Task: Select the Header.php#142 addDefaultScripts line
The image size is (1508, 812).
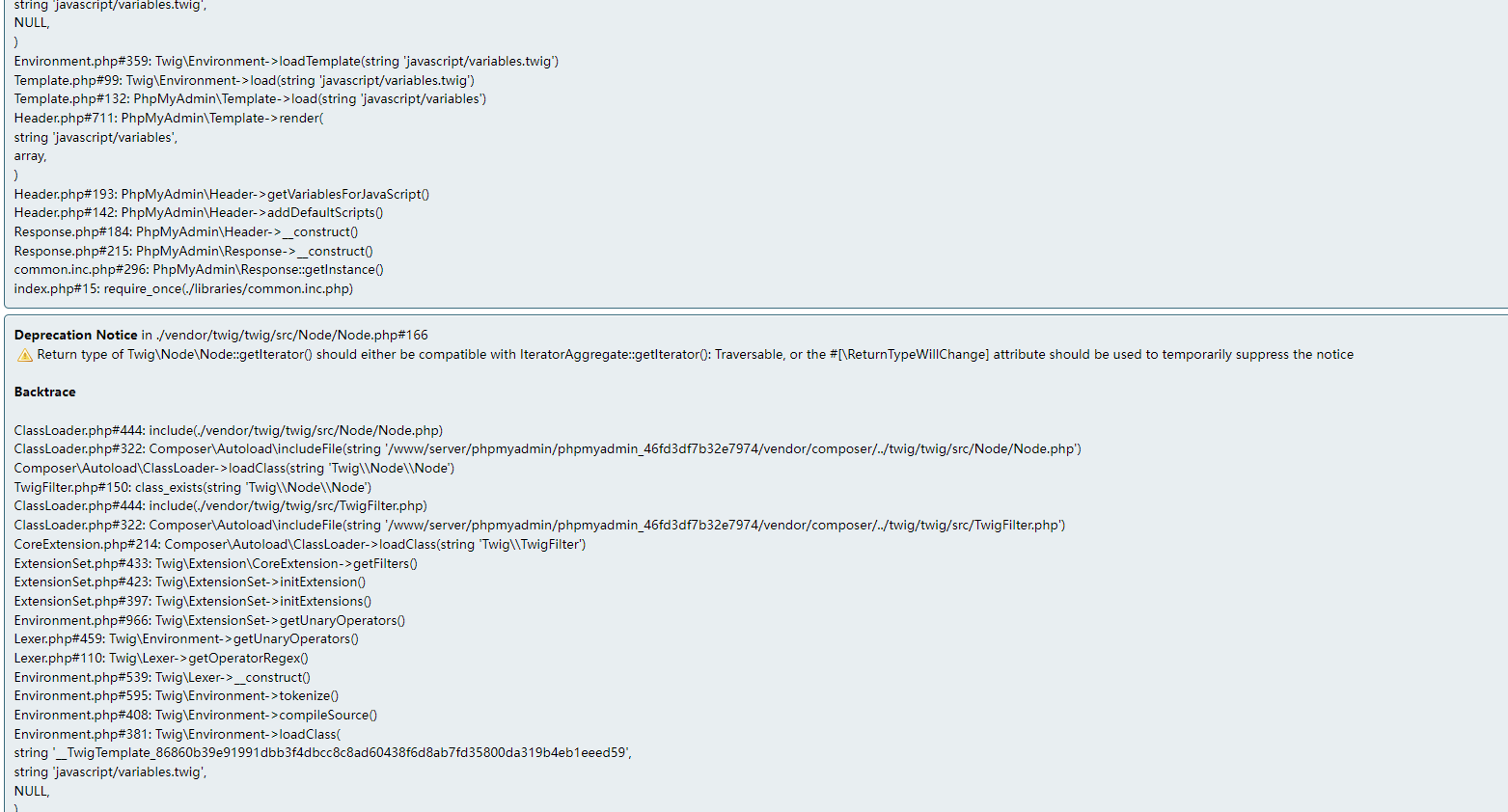Action: [199, 212]
